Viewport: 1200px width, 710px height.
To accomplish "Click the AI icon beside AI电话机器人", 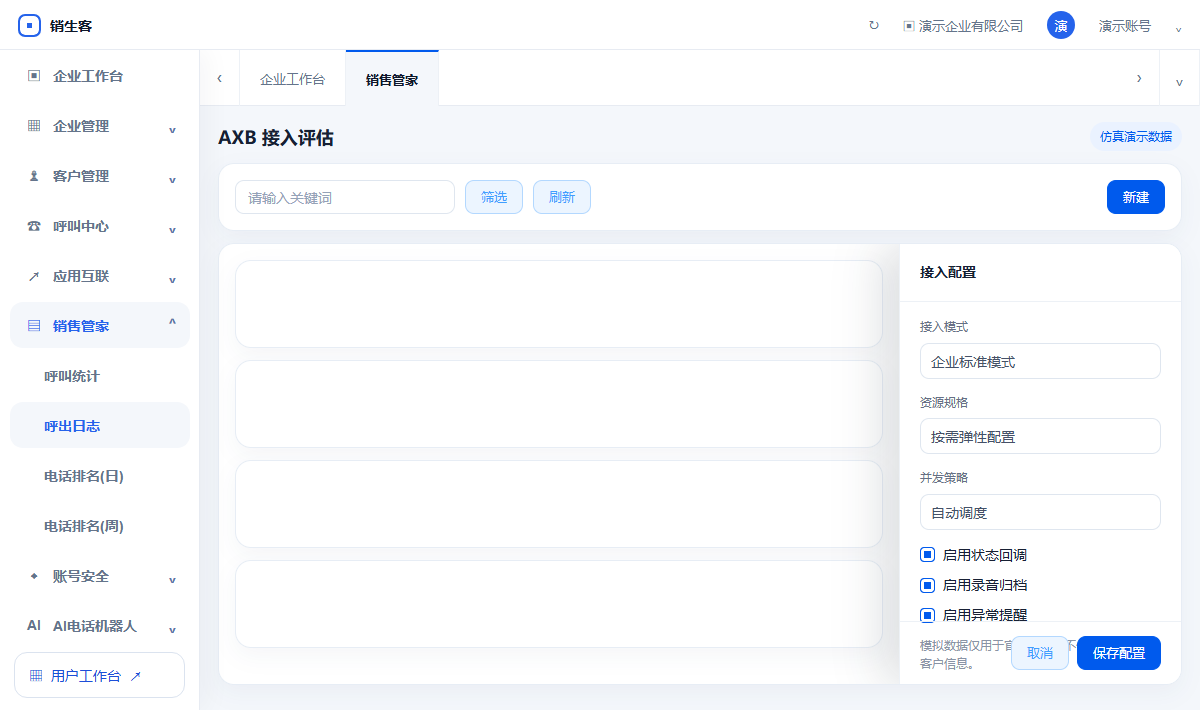I will click(34, 626).
